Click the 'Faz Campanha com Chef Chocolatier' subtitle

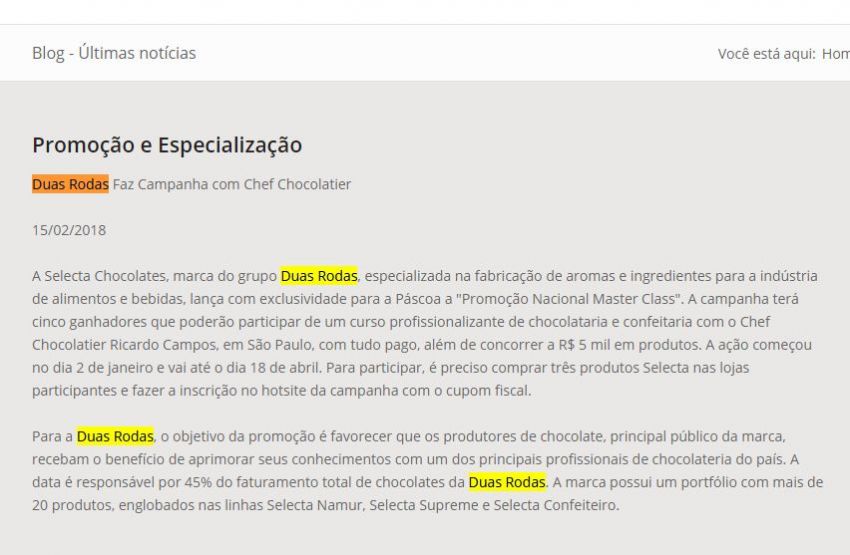click(x=232, y=184)
